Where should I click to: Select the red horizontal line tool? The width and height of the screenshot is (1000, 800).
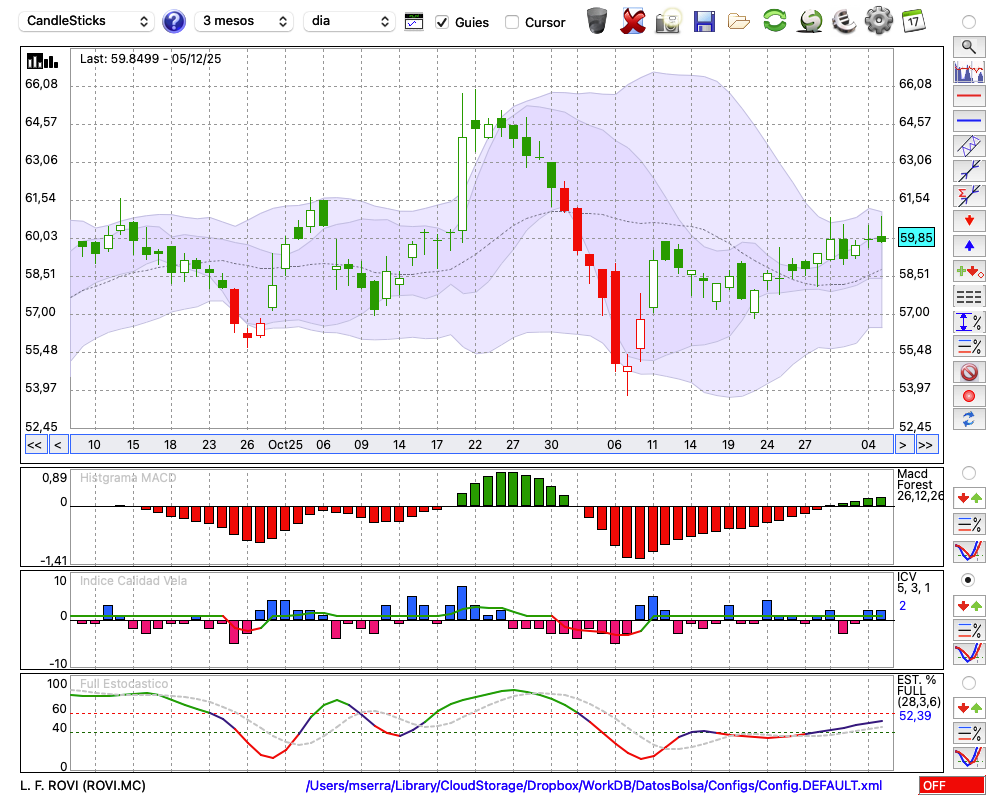pos(968,97)
